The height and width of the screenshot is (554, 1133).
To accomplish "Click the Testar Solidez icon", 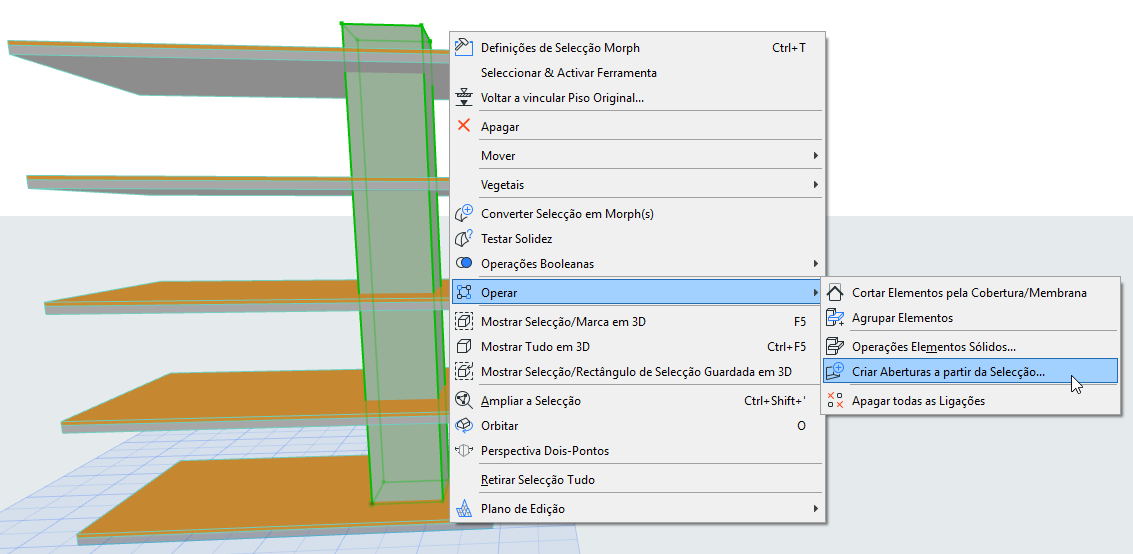I will tap(464, 238).
